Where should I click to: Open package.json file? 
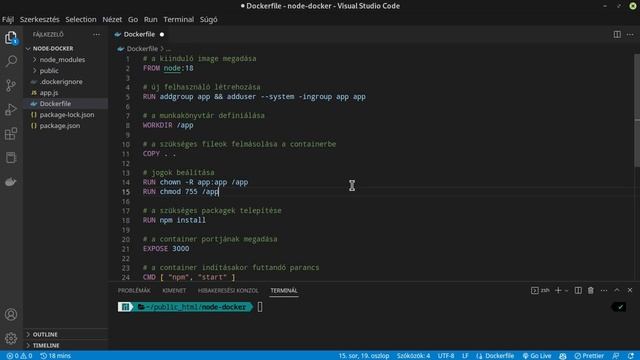[x=60, y=126]
